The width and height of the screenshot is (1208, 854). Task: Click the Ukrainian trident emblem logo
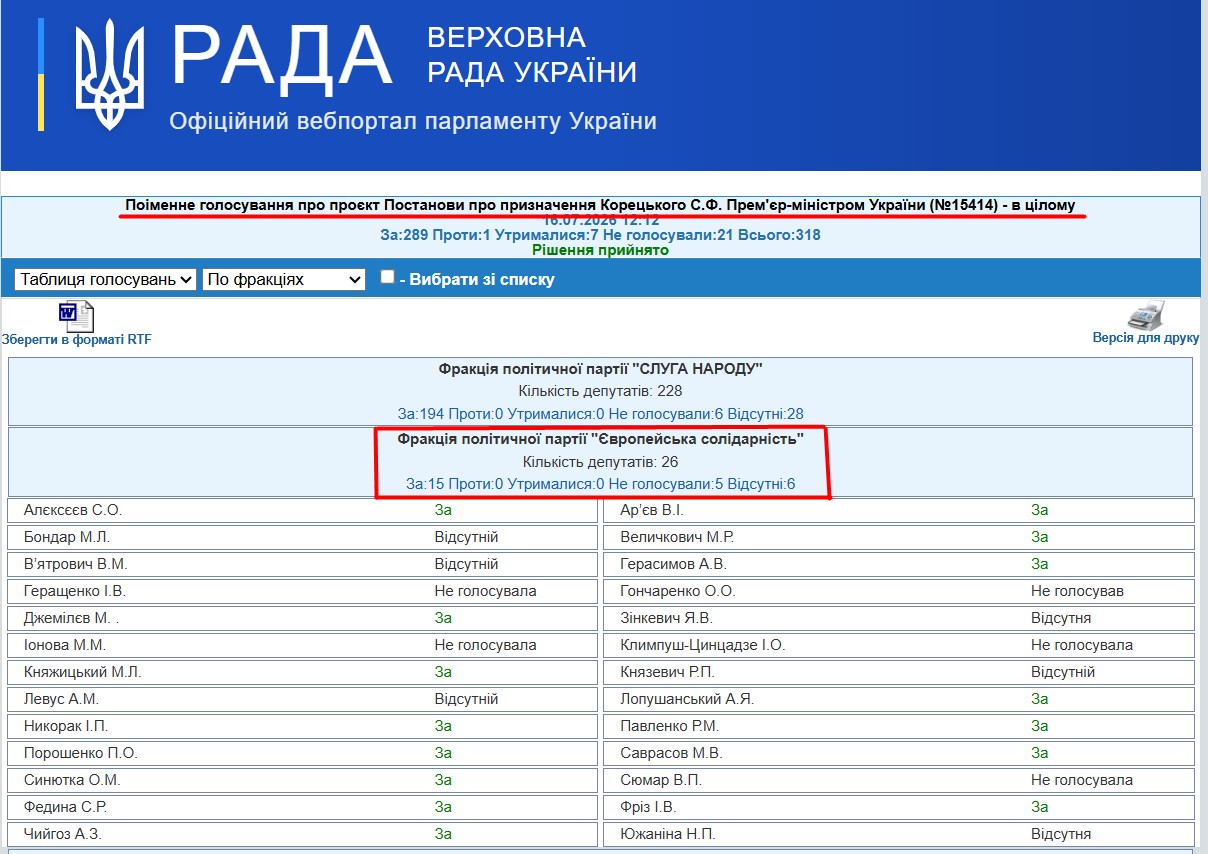pyautogui.click(x=112, y=75)
